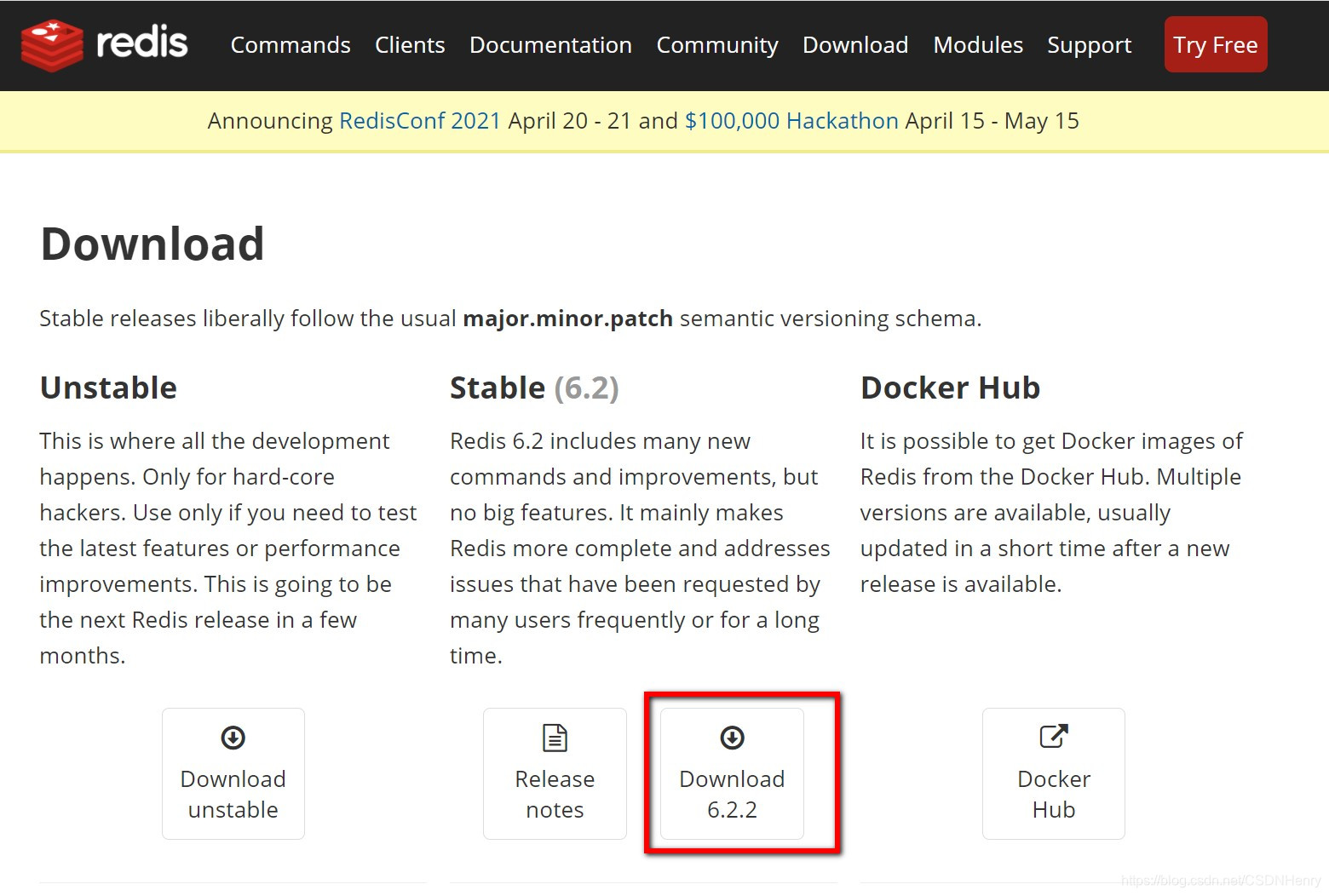Open the 'Release notes' button label

click(555, 794)
